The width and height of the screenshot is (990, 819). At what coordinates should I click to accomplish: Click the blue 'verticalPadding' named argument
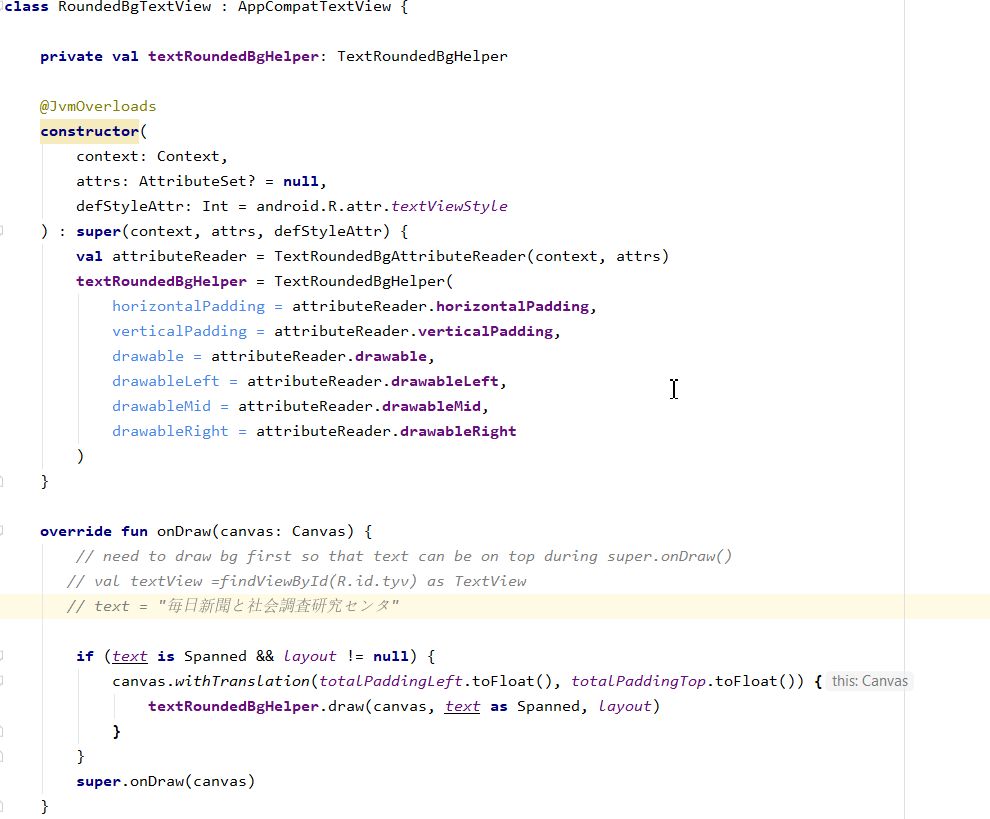coord(179,332)
